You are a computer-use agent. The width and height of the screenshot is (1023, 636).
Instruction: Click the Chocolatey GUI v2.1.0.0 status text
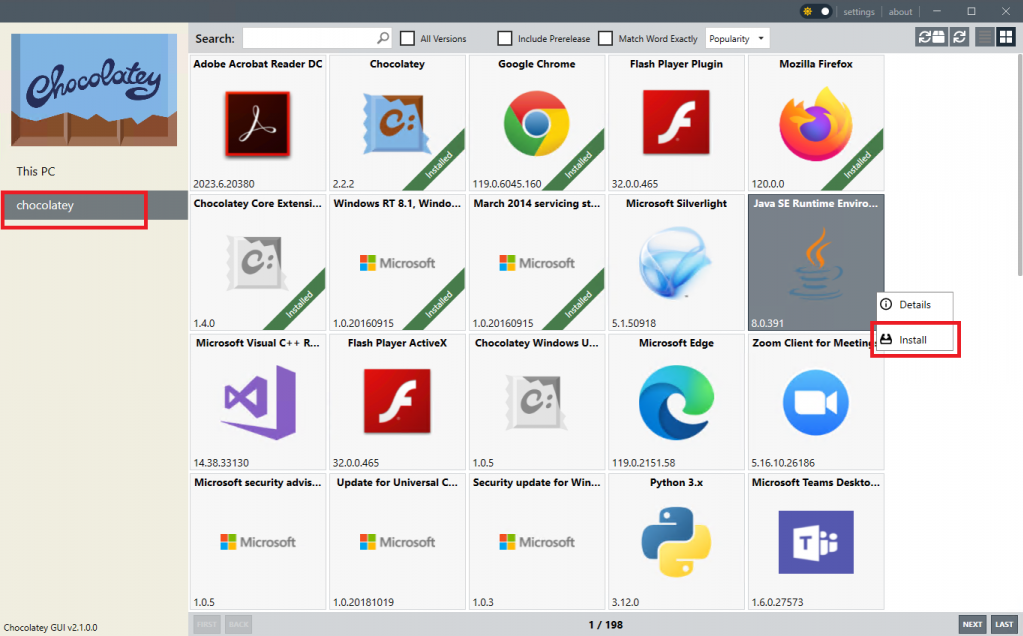click(50, 628)
